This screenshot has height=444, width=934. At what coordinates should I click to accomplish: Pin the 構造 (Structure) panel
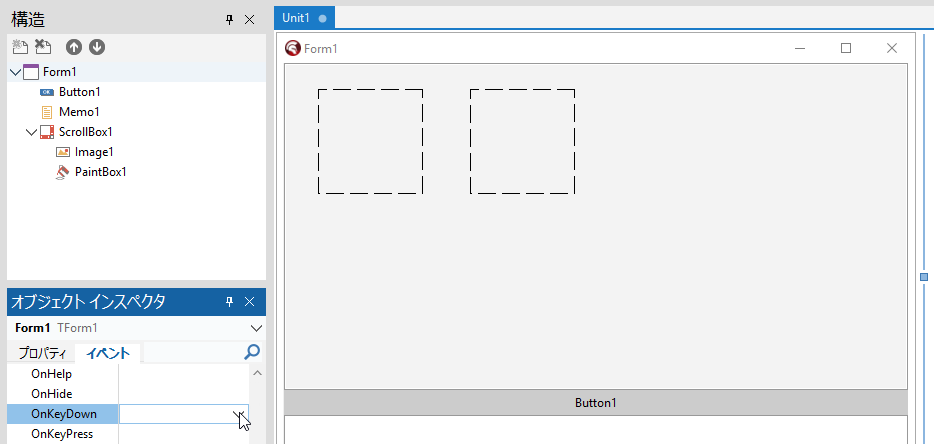[x=228, y=19]
